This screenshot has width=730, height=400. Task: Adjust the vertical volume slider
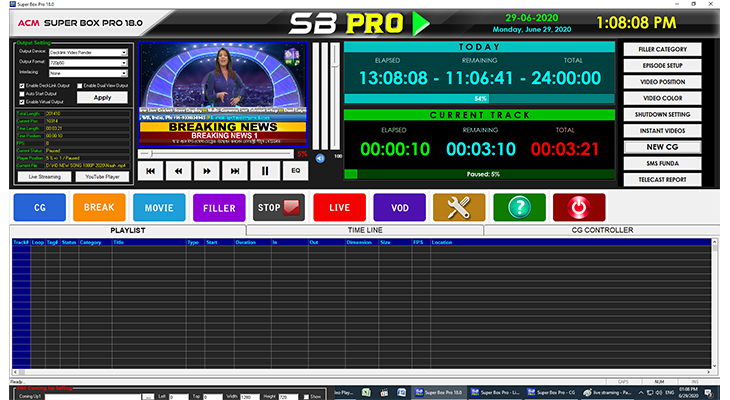(335, 95)
